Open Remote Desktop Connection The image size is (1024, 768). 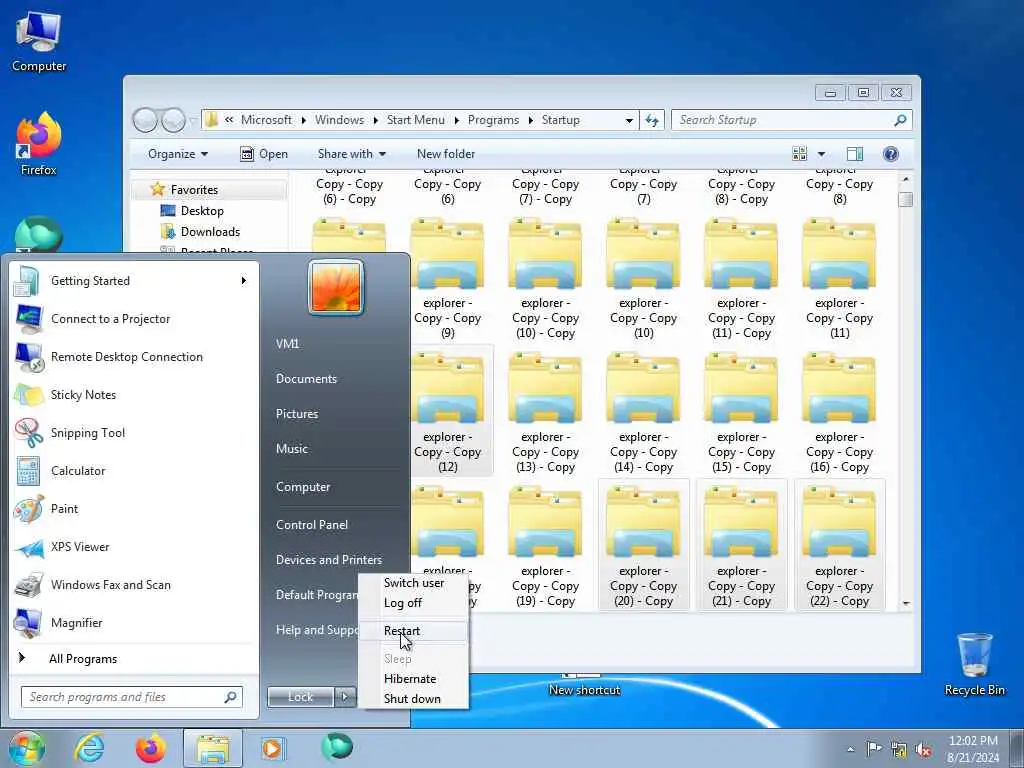135,357
